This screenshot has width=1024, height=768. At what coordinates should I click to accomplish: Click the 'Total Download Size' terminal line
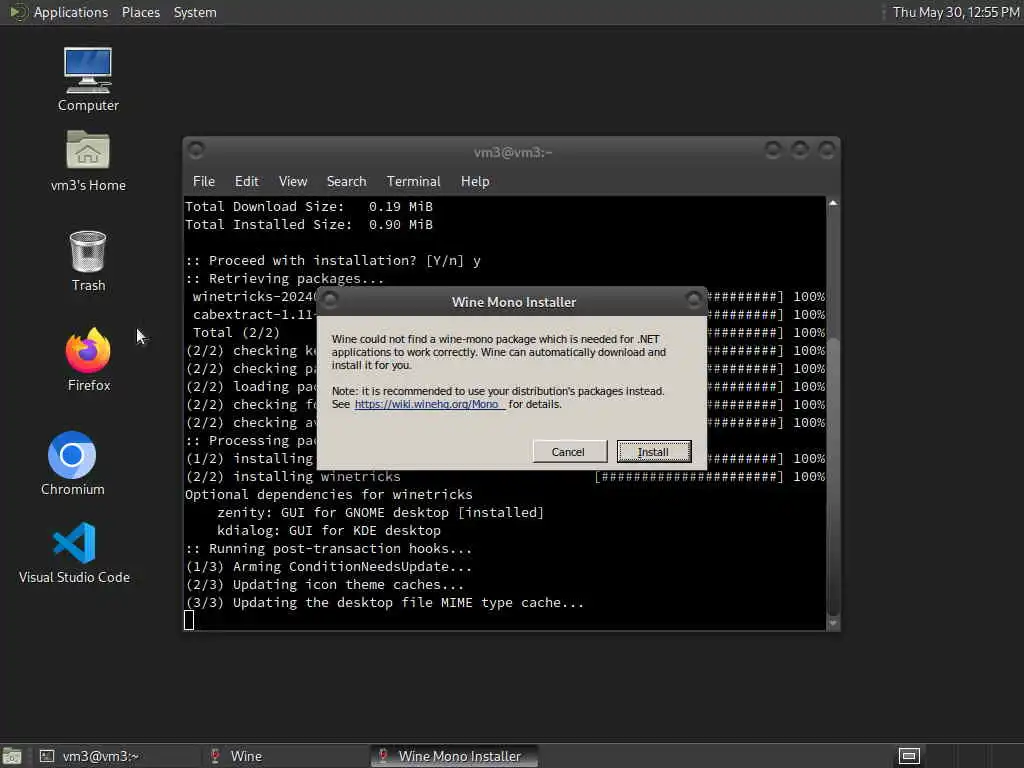tap(309, 206)
